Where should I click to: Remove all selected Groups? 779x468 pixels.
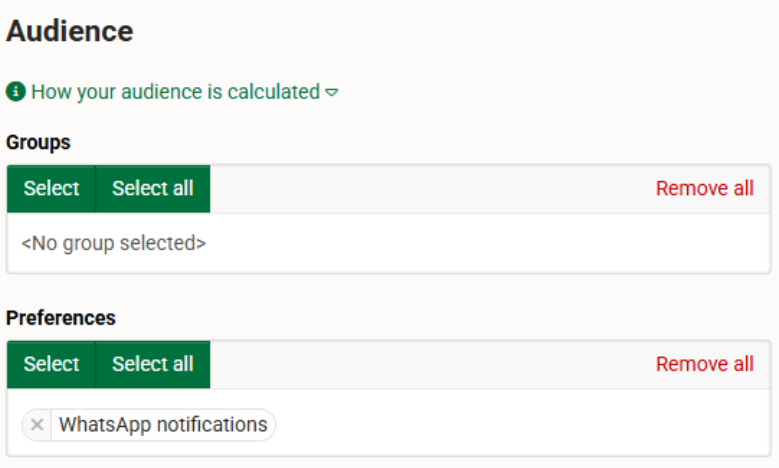pyautogui.click(x=704, y=189)
